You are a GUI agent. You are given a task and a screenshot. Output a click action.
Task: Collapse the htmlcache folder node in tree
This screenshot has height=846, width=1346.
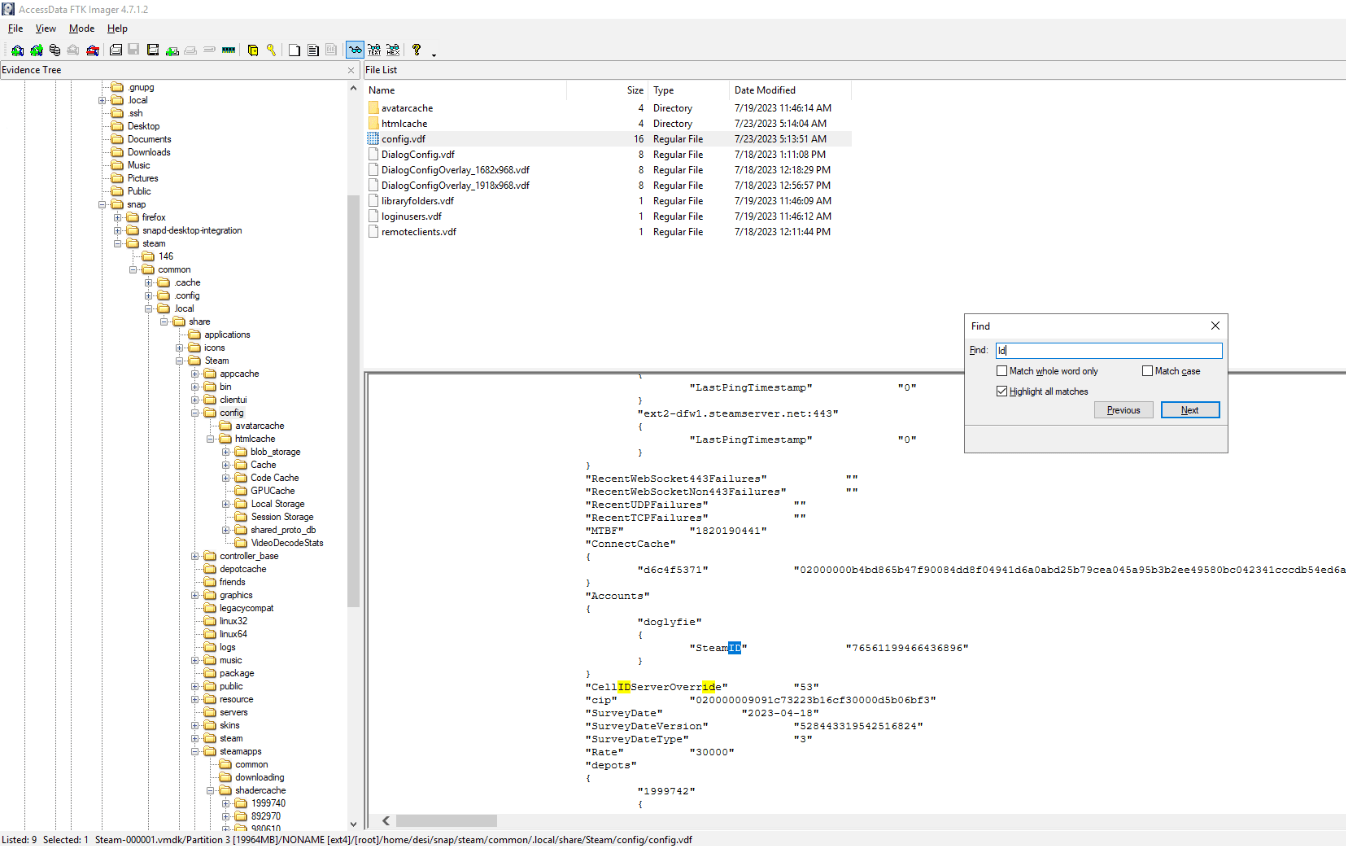(x=211, y=439)
